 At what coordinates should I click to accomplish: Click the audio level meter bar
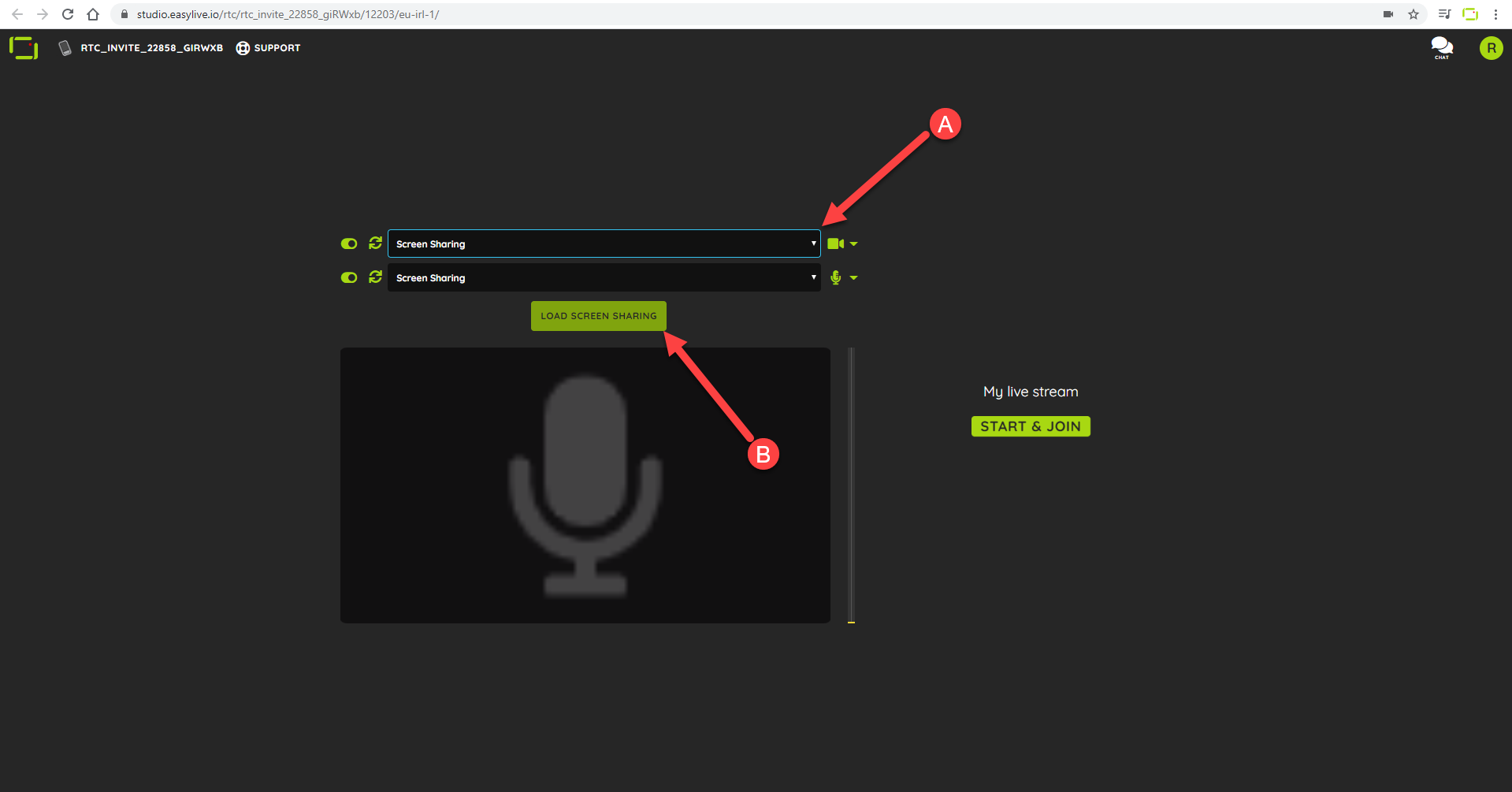point(851,485)
